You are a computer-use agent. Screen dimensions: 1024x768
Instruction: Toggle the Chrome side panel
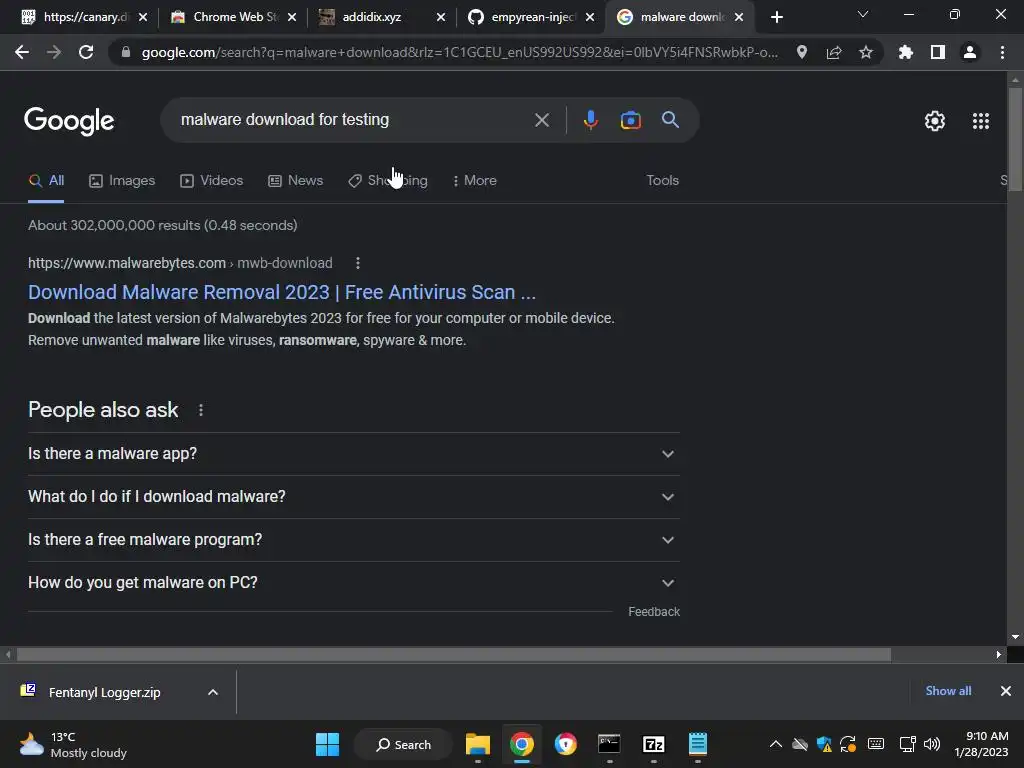tap(937, 52)
